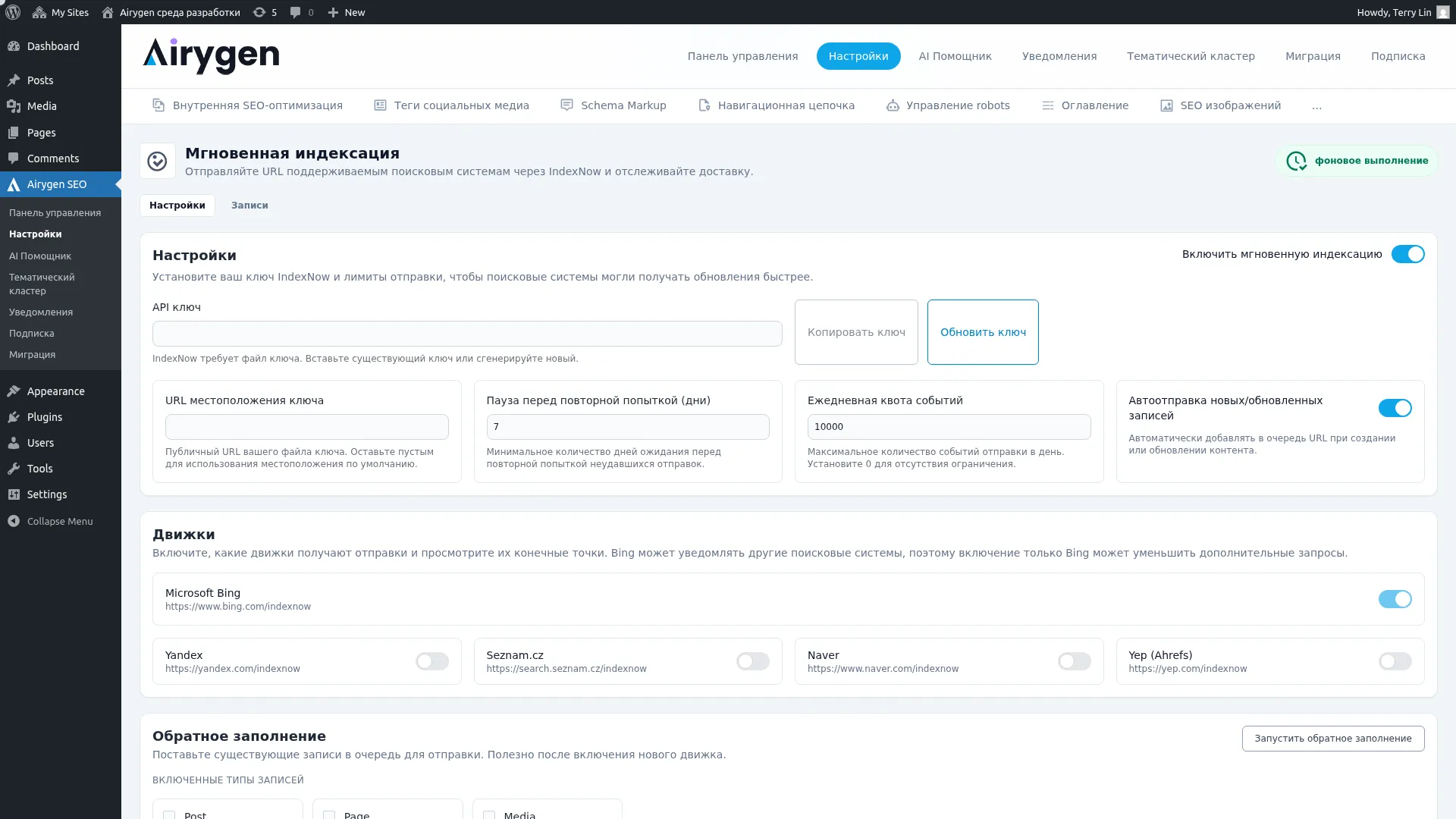Click the Dashboard gauge icon in sidebar

pos(14,46)
